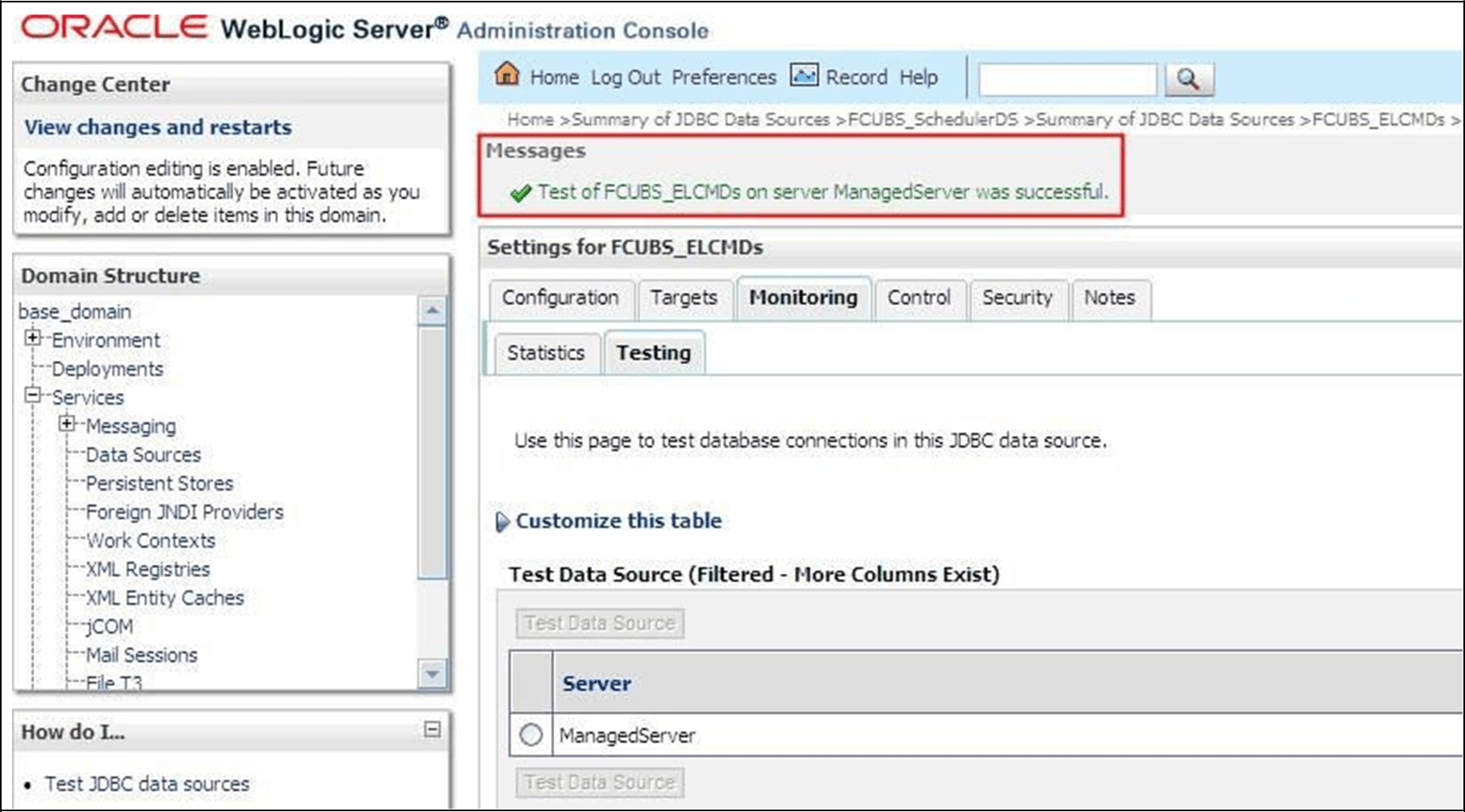Screen dimensions: 1465x812
Task: Open Mail Sessions in the tree
Action: pos(141,655)
